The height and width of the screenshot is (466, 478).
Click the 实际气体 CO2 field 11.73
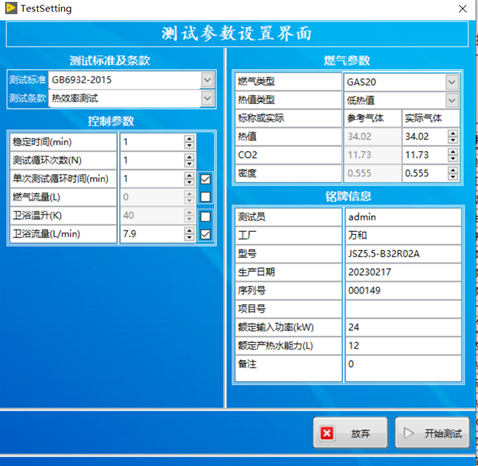(425, 155)
